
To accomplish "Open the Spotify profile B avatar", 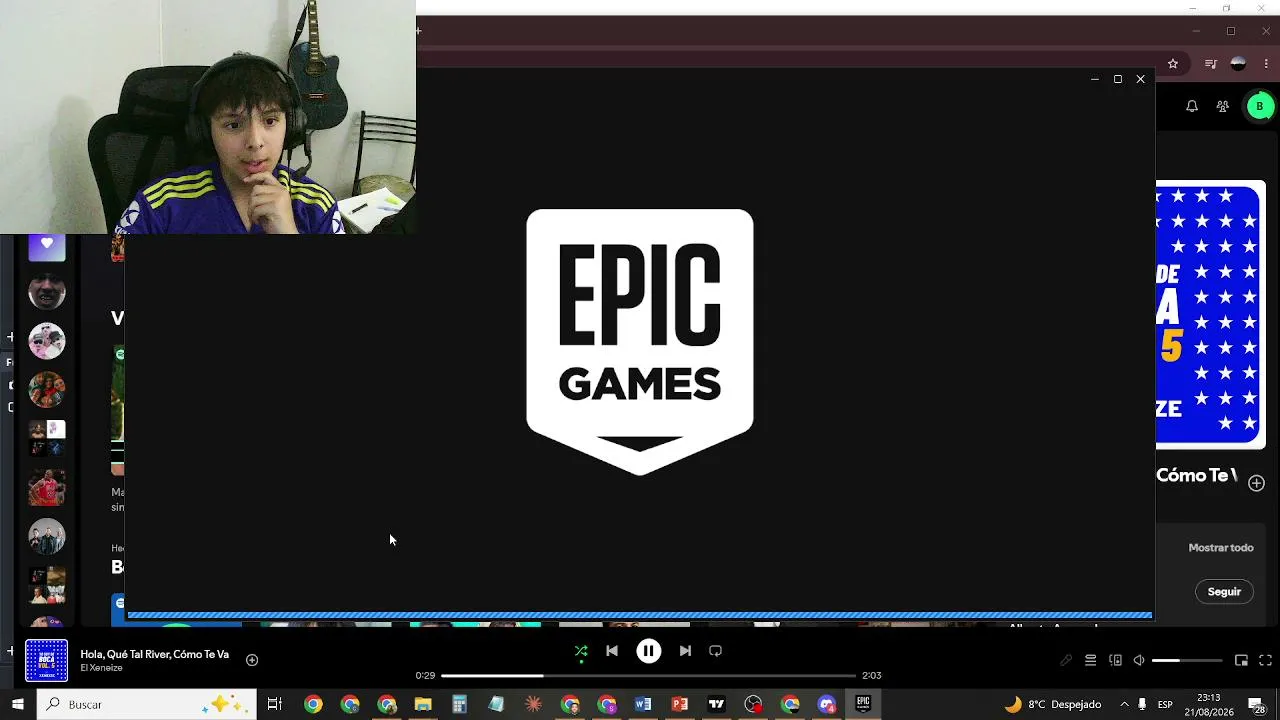I will click(x=1259, y=106).
